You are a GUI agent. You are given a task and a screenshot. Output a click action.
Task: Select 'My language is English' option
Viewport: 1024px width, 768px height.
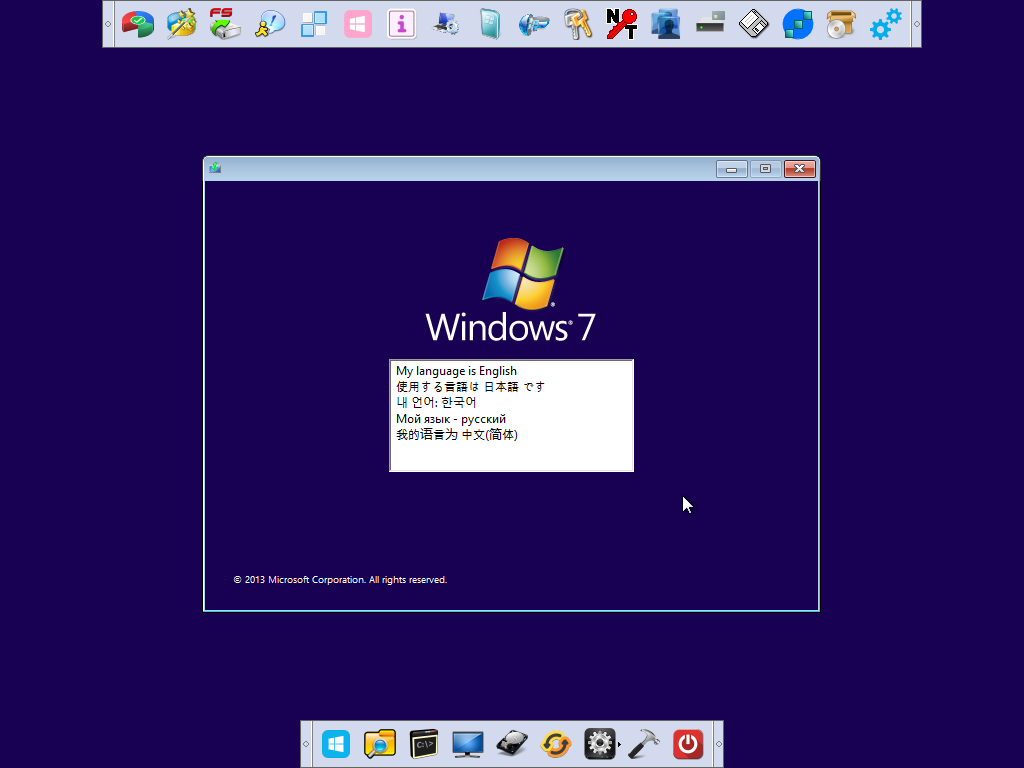456,371
